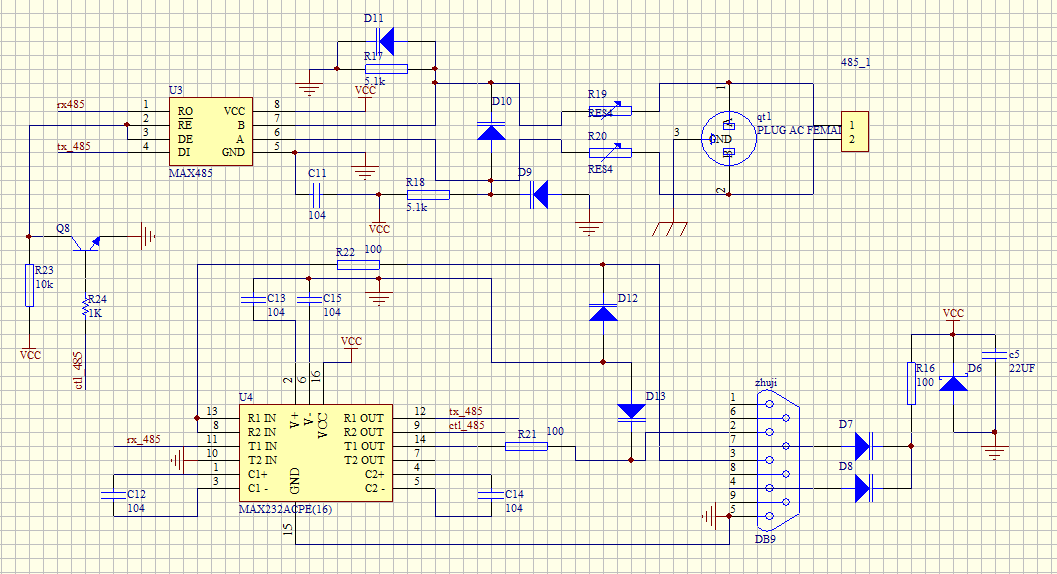
Task: Click the R1 IN pin name on U4
Action: click(x=262, y=418)
